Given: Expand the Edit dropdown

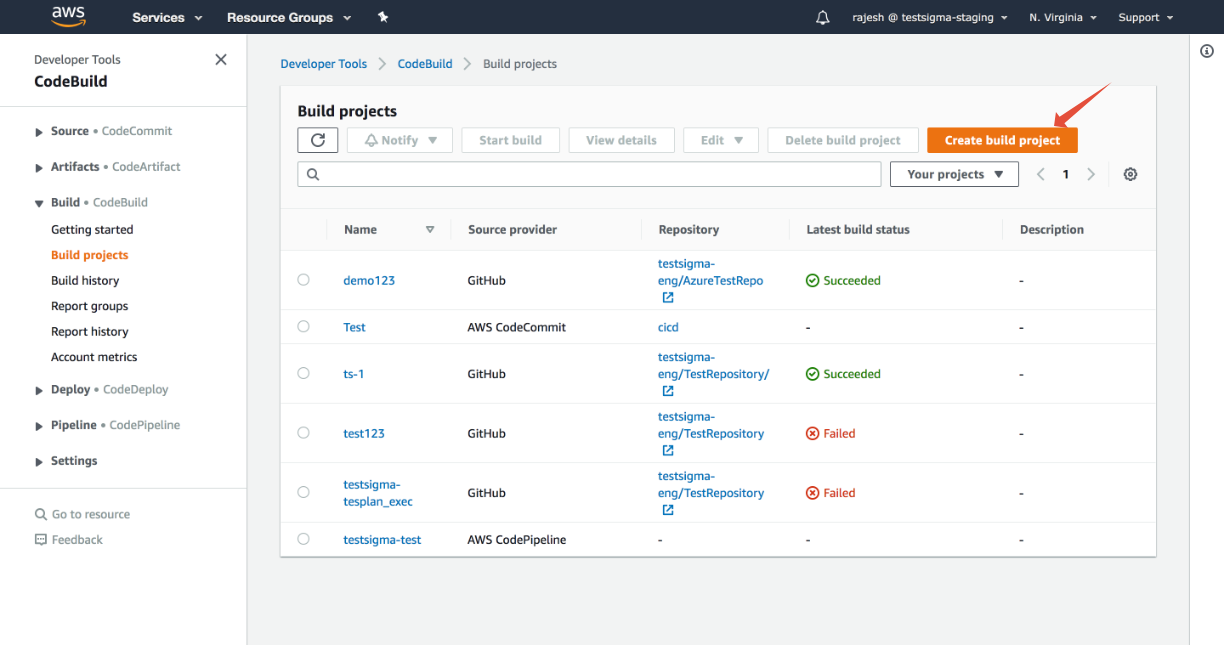Looking at the screenshot, I should [720, 139].
